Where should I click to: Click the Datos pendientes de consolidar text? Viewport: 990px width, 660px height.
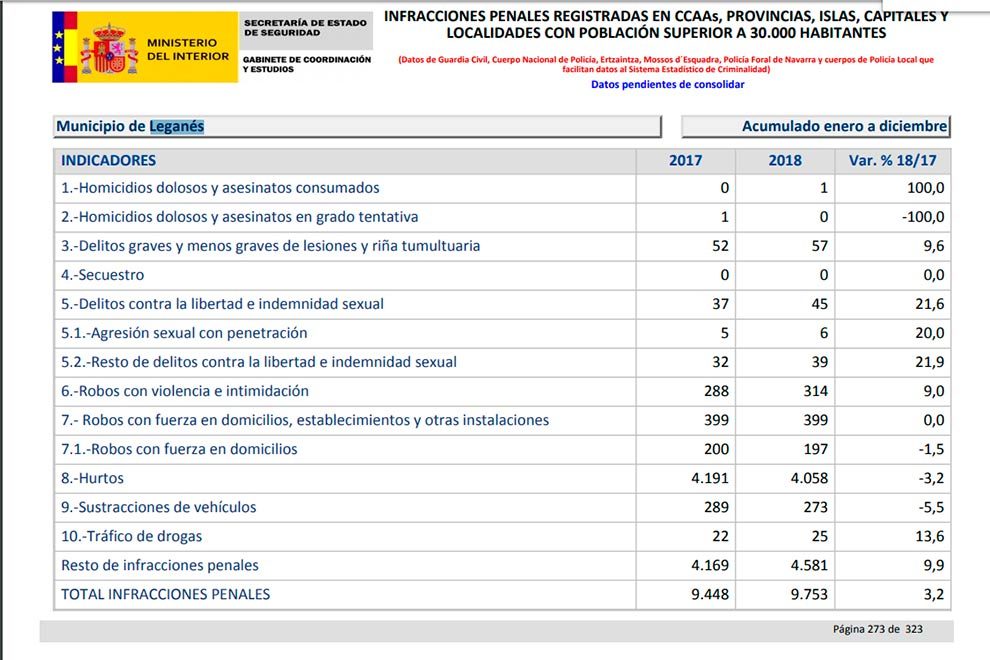[667, 85]
